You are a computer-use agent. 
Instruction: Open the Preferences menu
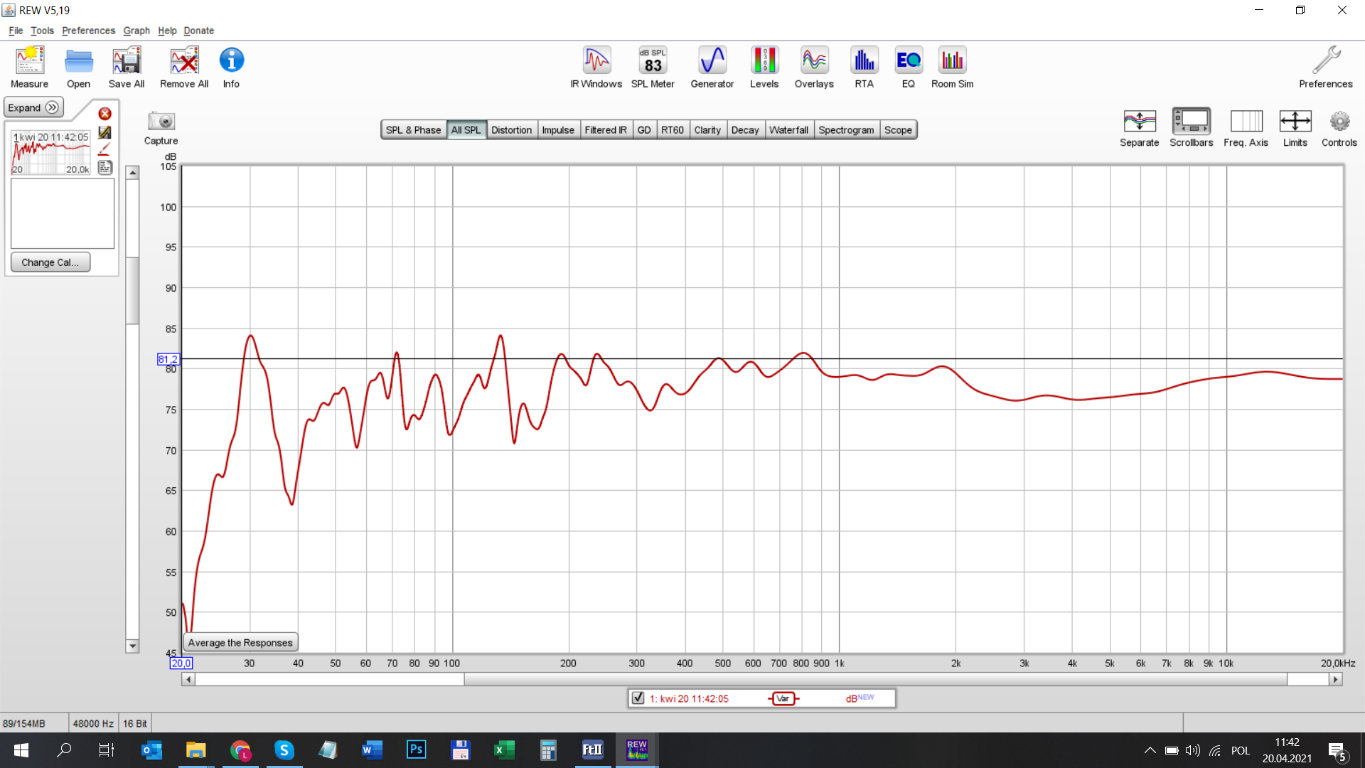coord(89,31)
